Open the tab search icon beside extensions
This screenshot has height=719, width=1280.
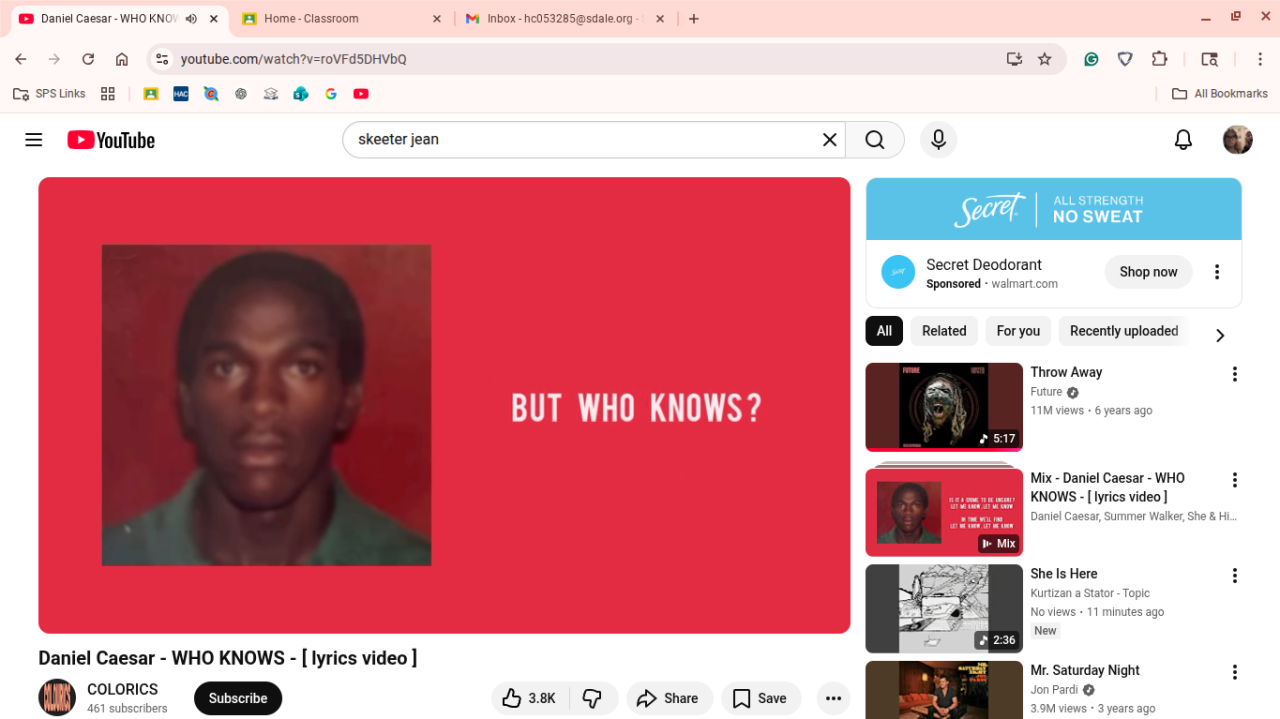point(1210,59)
